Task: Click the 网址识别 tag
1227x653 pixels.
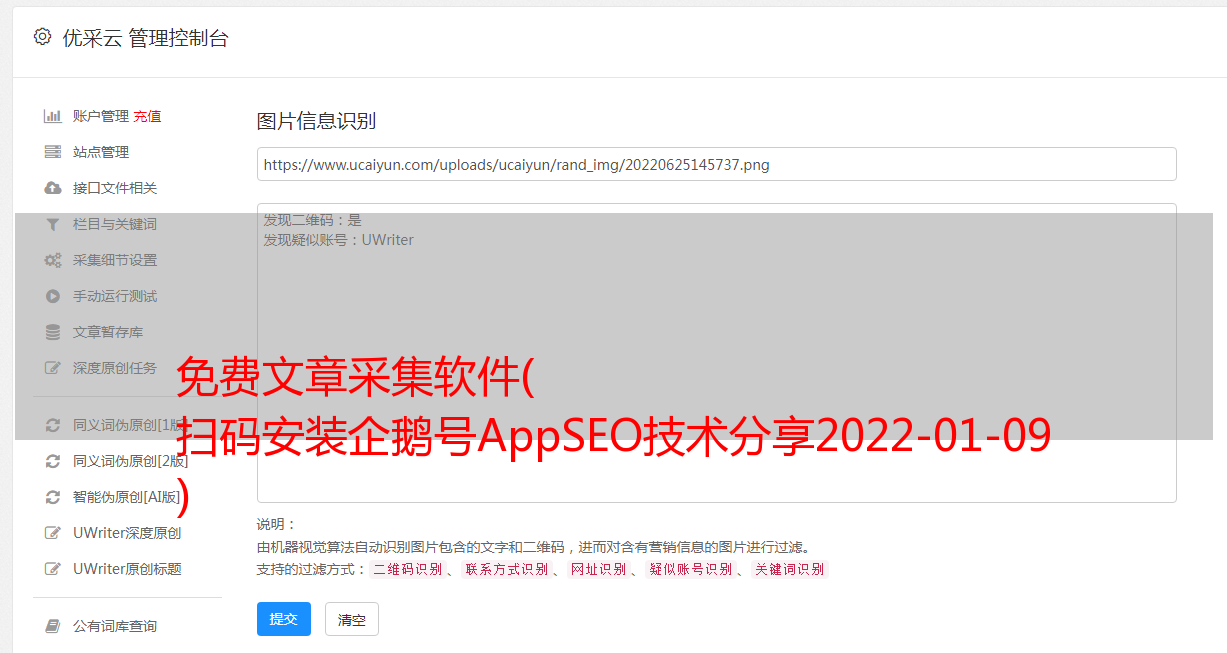Action: (x=599, y=569)
